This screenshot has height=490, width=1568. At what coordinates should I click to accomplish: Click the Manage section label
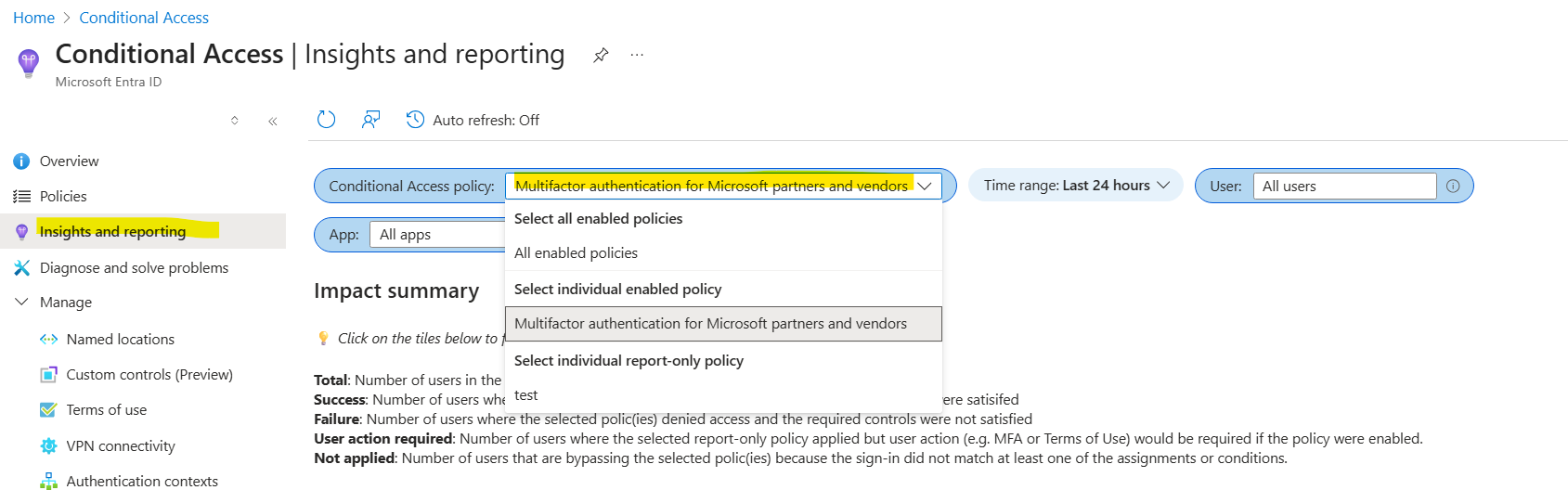pos(66,303)
